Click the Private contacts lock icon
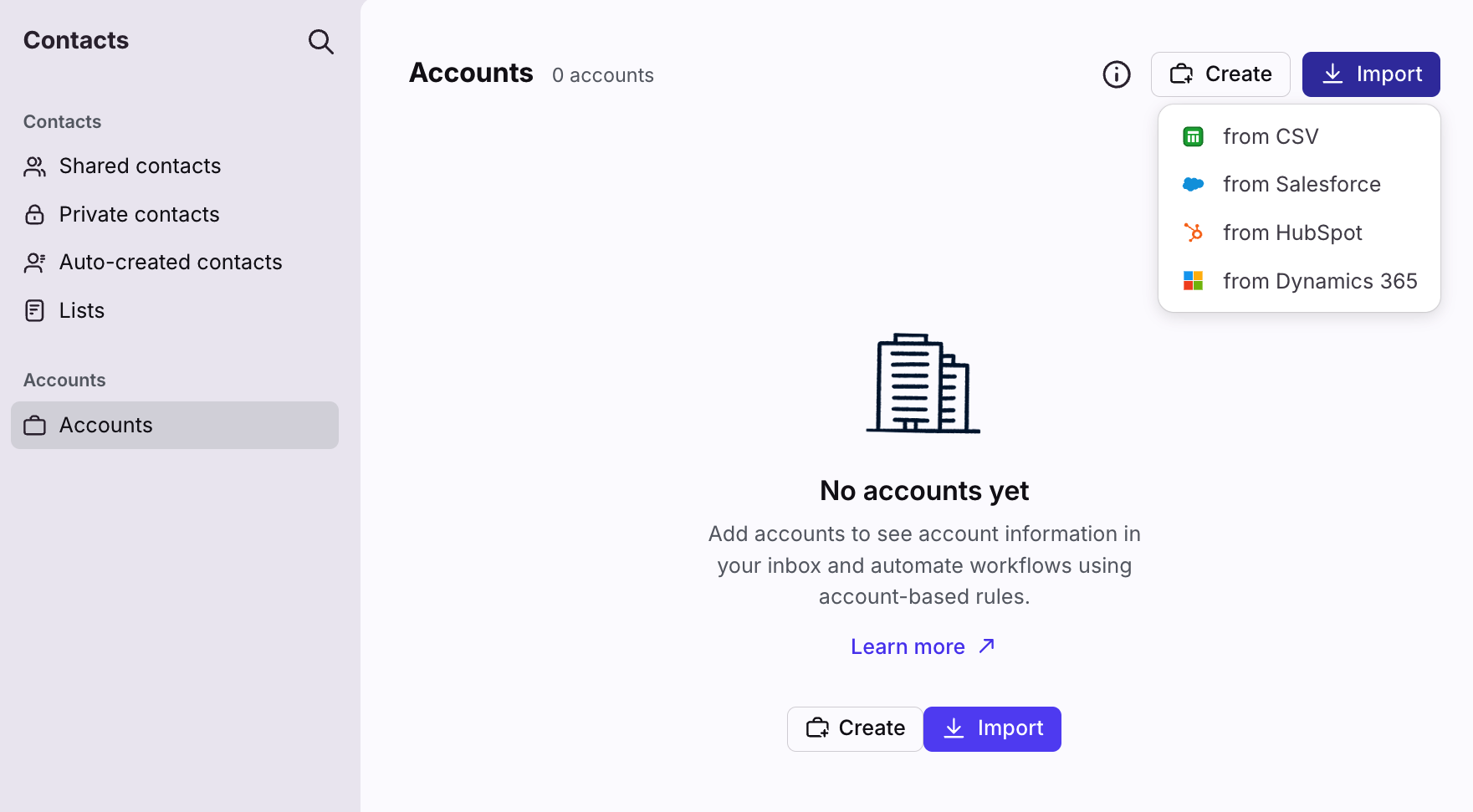The height and width of the screenshot is (812, 1473). 34,215
